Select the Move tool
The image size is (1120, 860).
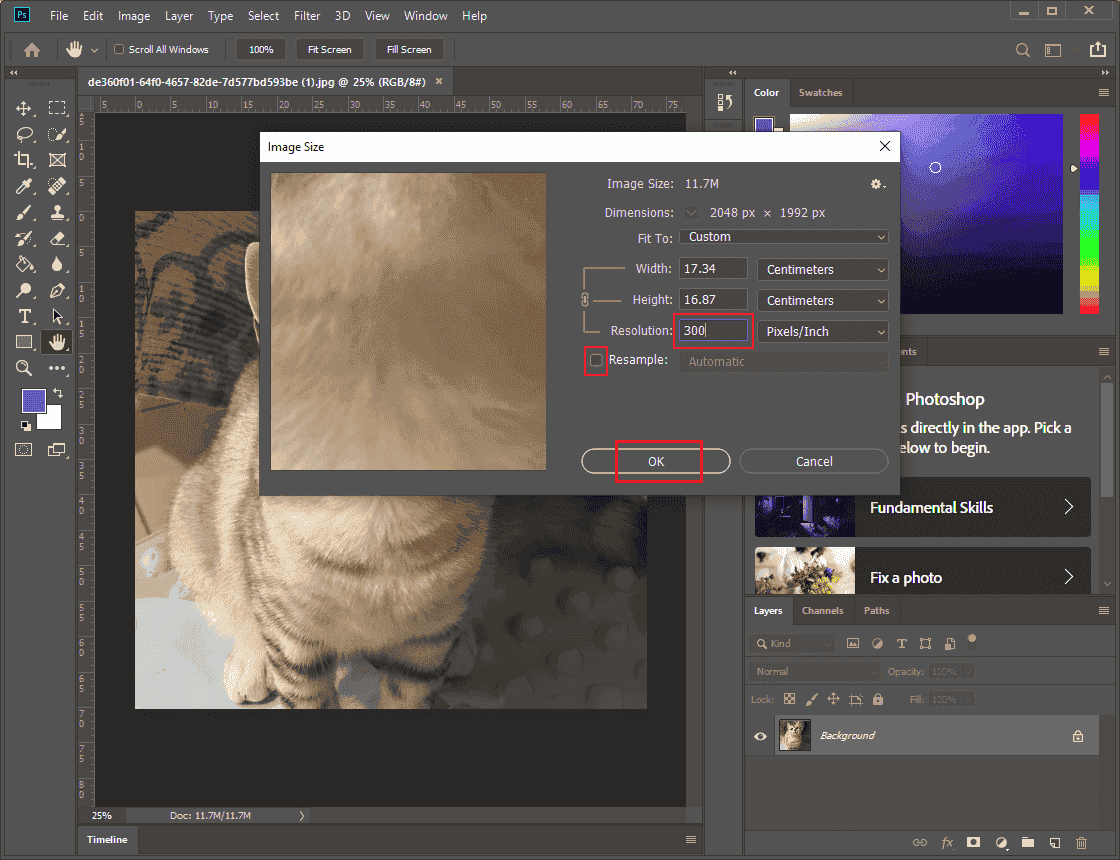coord(24,109)
